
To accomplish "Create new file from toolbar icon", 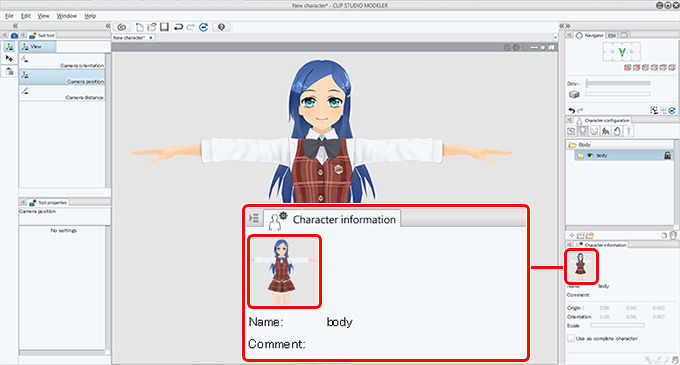I will [140, 27].
